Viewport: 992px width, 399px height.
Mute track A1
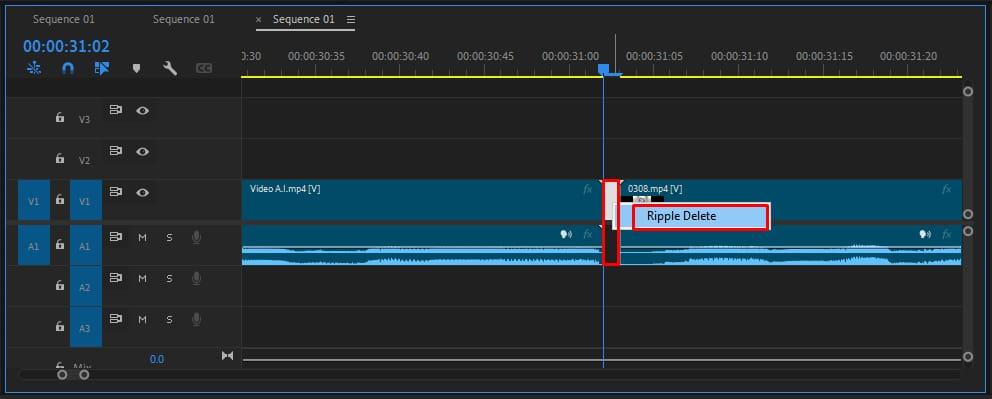[142, 238]
